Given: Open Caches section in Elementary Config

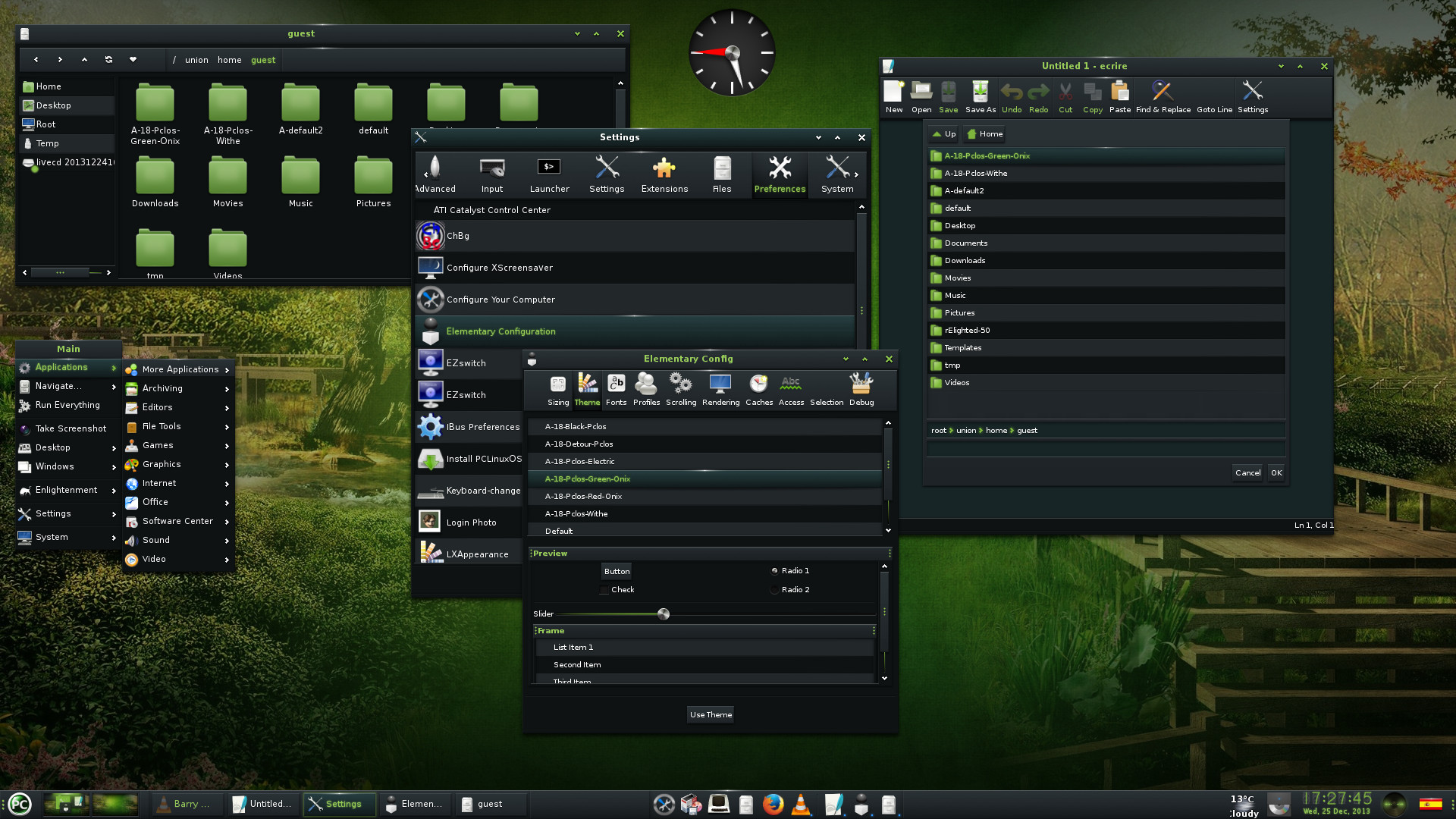Looking at the screenshot, I should click(759, 390).
